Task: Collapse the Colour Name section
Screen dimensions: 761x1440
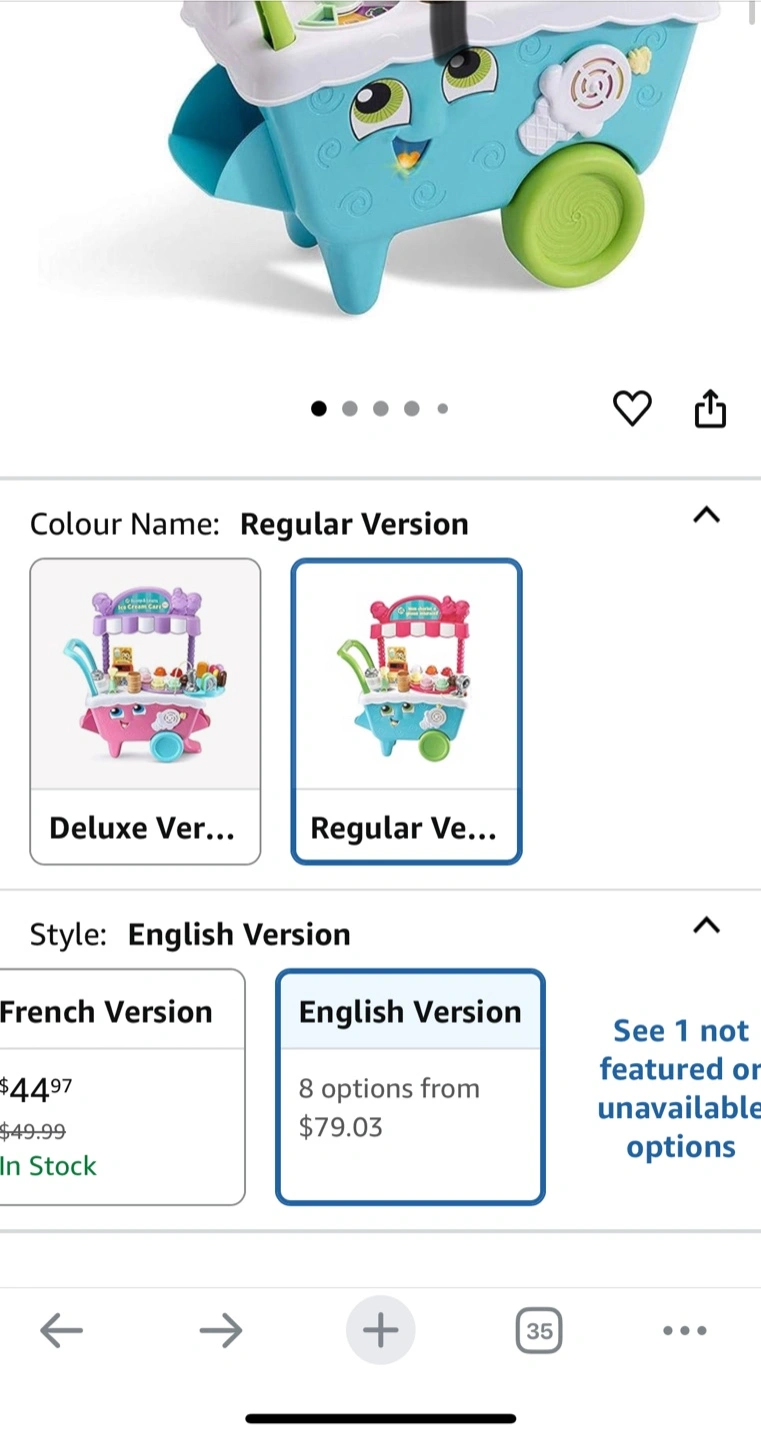Action: point(706,515)
